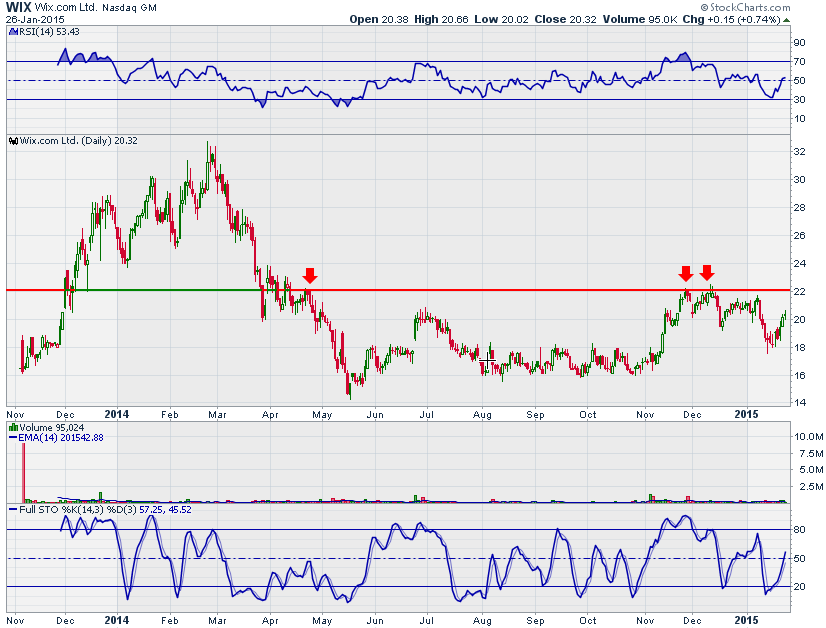Click the Jun label on stochastic panel date axis
The image size is (826, 628).
(x=375, y=621)
